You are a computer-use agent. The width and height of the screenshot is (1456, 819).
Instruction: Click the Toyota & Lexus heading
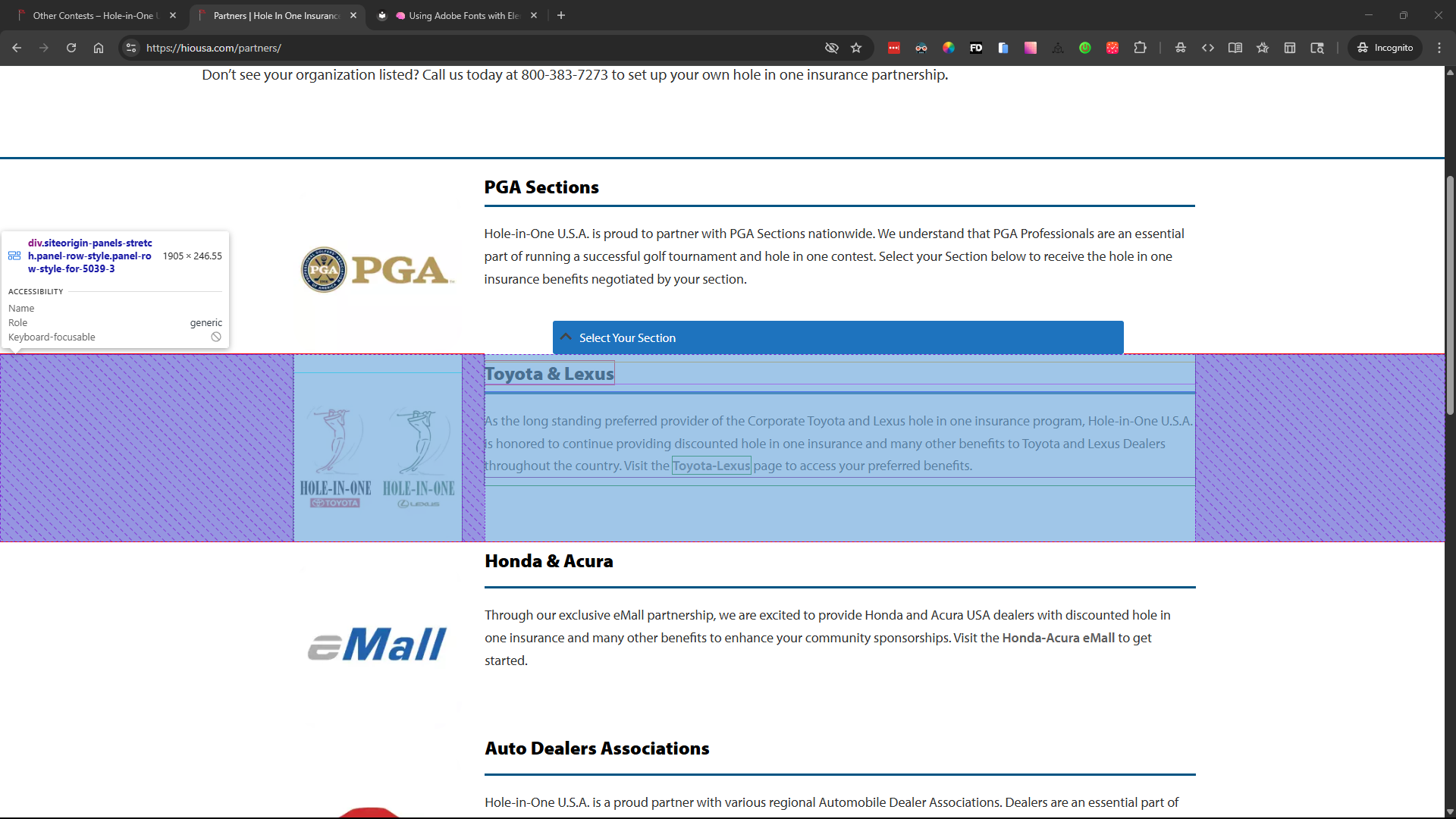549,374
